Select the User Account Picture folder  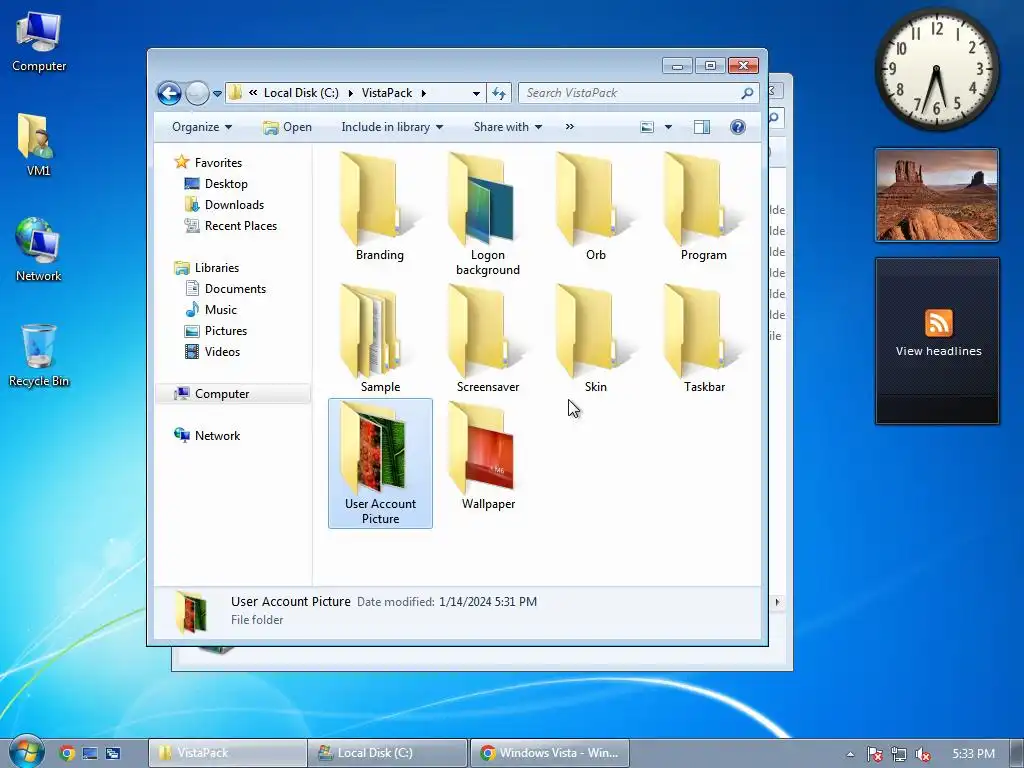point(380,463)
